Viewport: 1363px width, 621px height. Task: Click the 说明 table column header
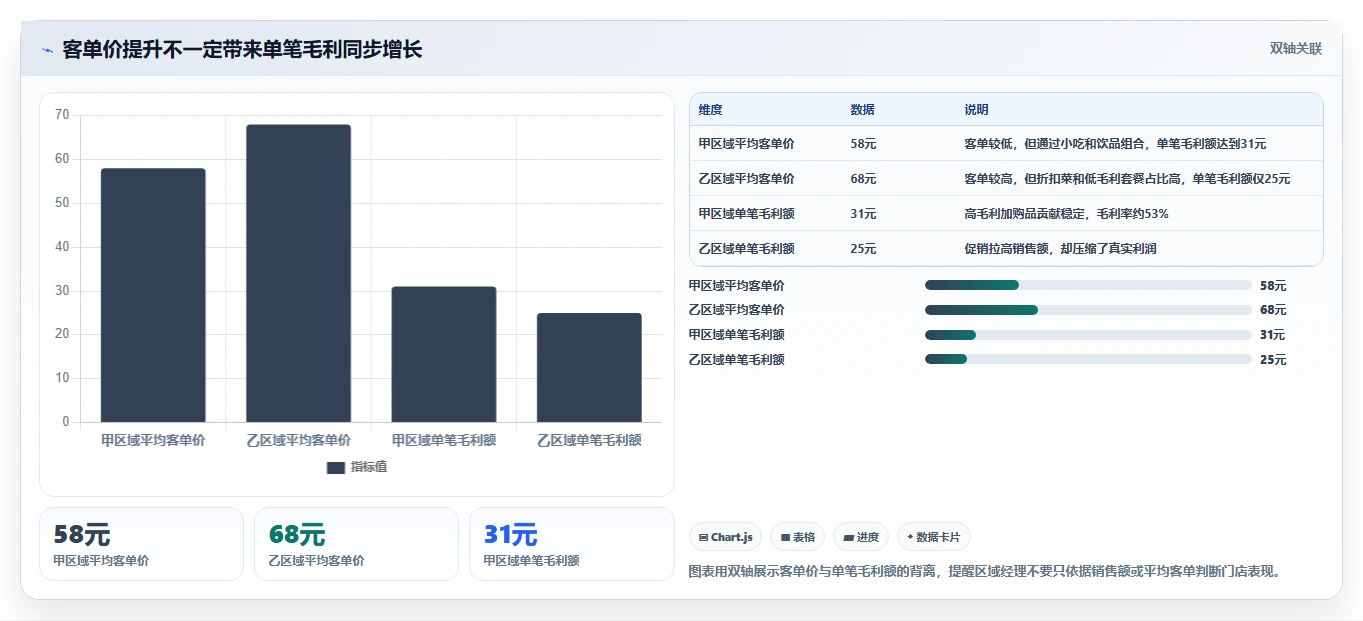(976, 110)
